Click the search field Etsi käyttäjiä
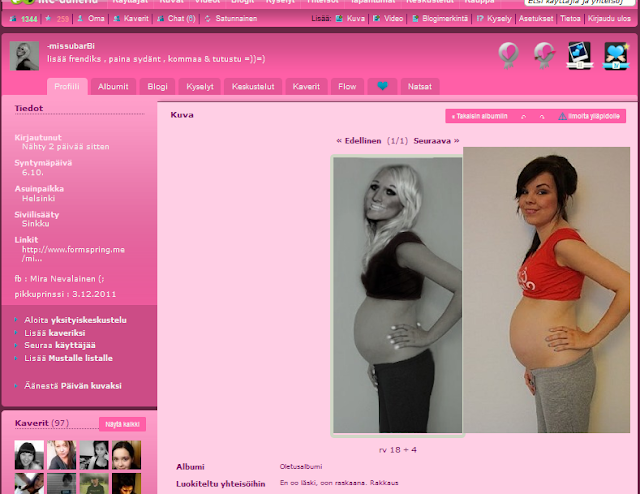Image resolution: width=640 pixels, height=494 pixels. click(581, 2)
